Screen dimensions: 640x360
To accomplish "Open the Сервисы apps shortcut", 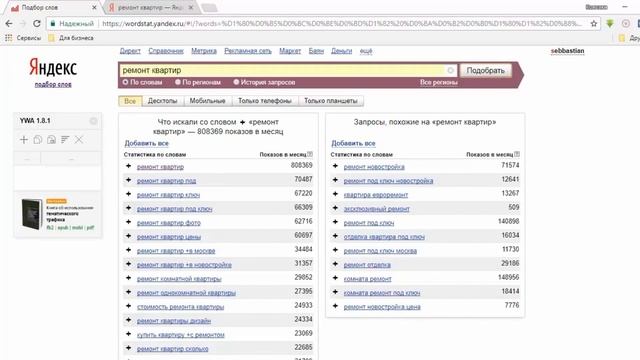I will coord(23,38).
